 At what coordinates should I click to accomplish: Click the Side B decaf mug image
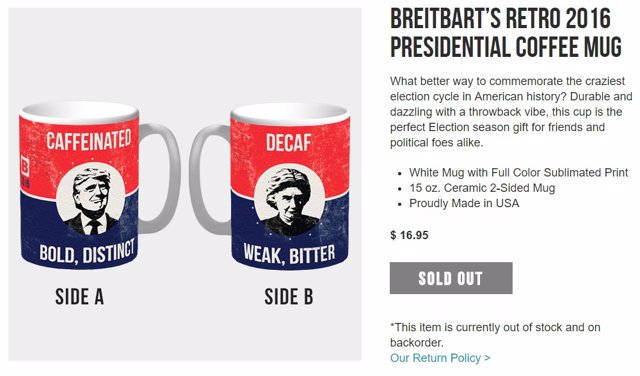click(269, 187)
